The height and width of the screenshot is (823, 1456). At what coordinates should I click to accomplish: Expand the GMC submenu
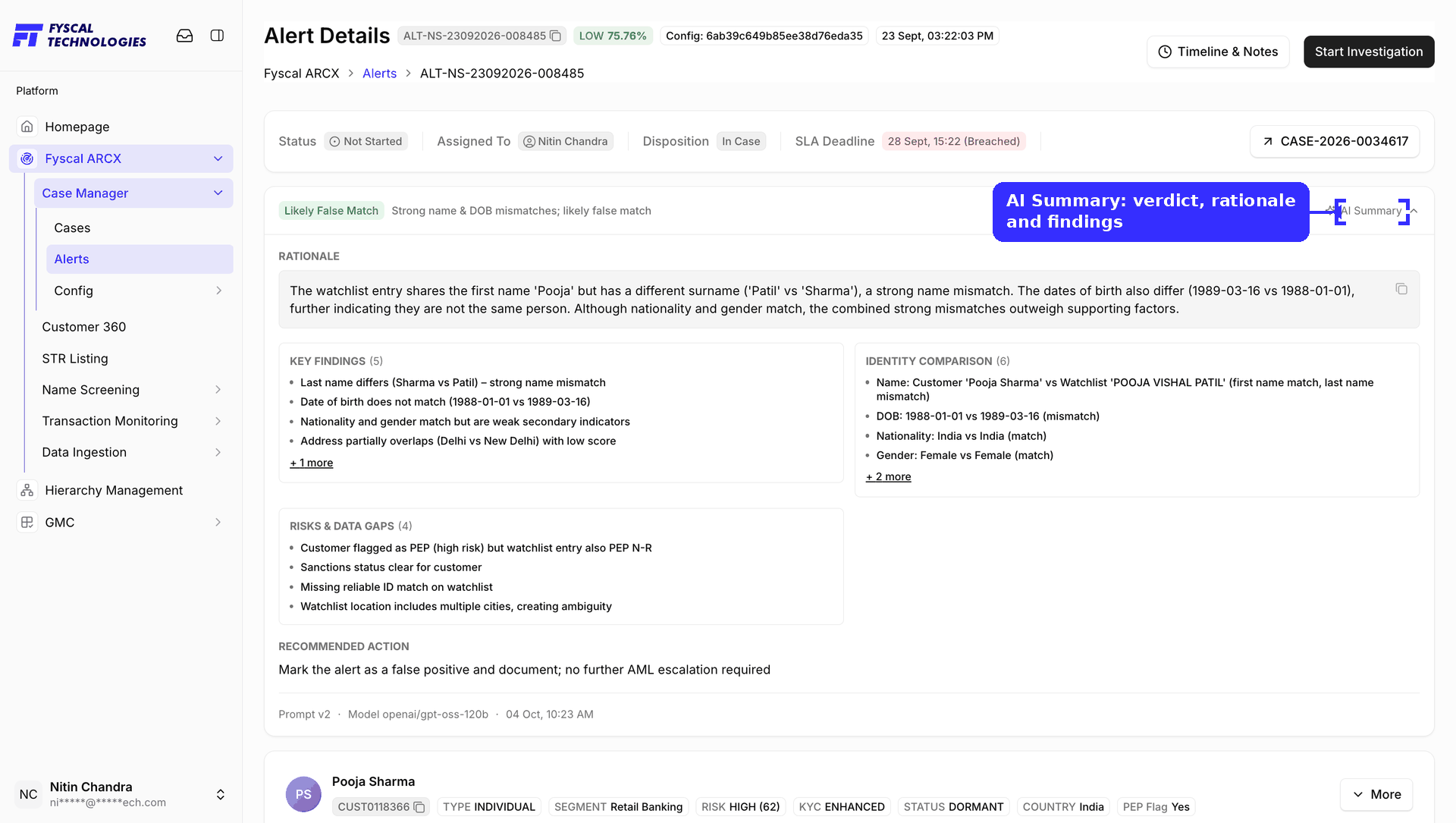[218, 523]
